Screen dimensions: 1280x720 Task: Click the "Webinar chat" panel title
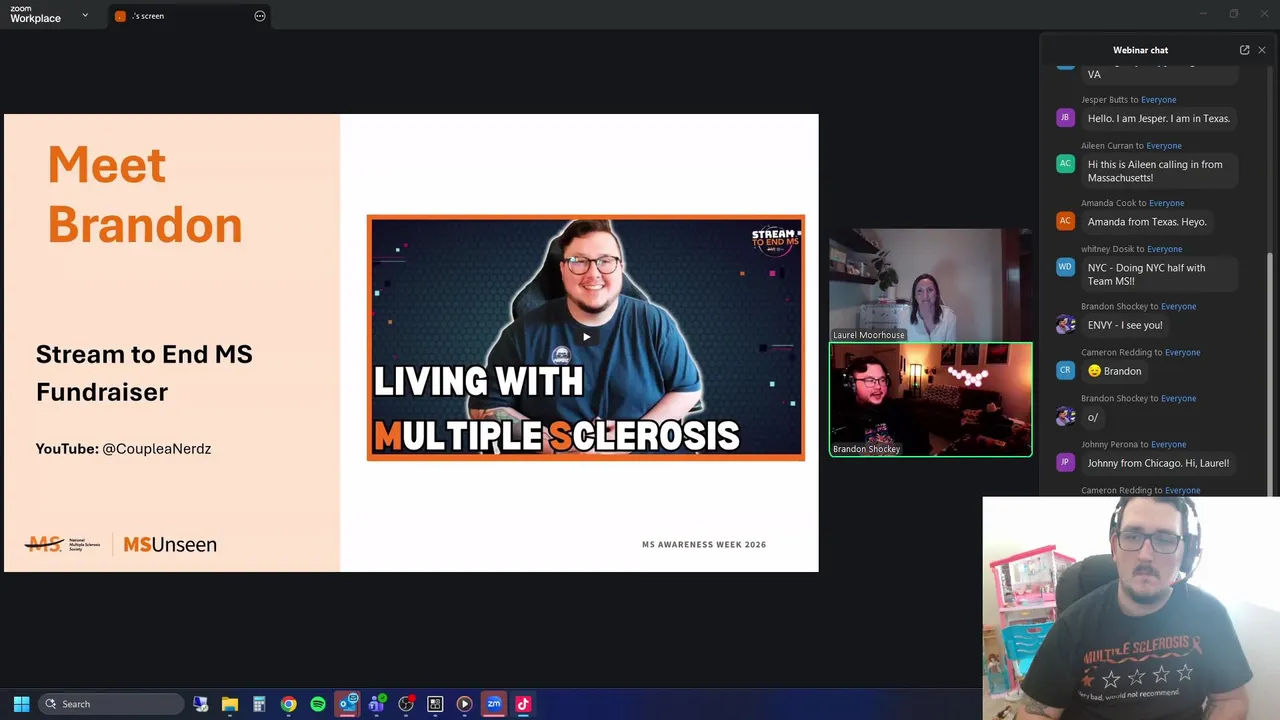pos(1140,50)
